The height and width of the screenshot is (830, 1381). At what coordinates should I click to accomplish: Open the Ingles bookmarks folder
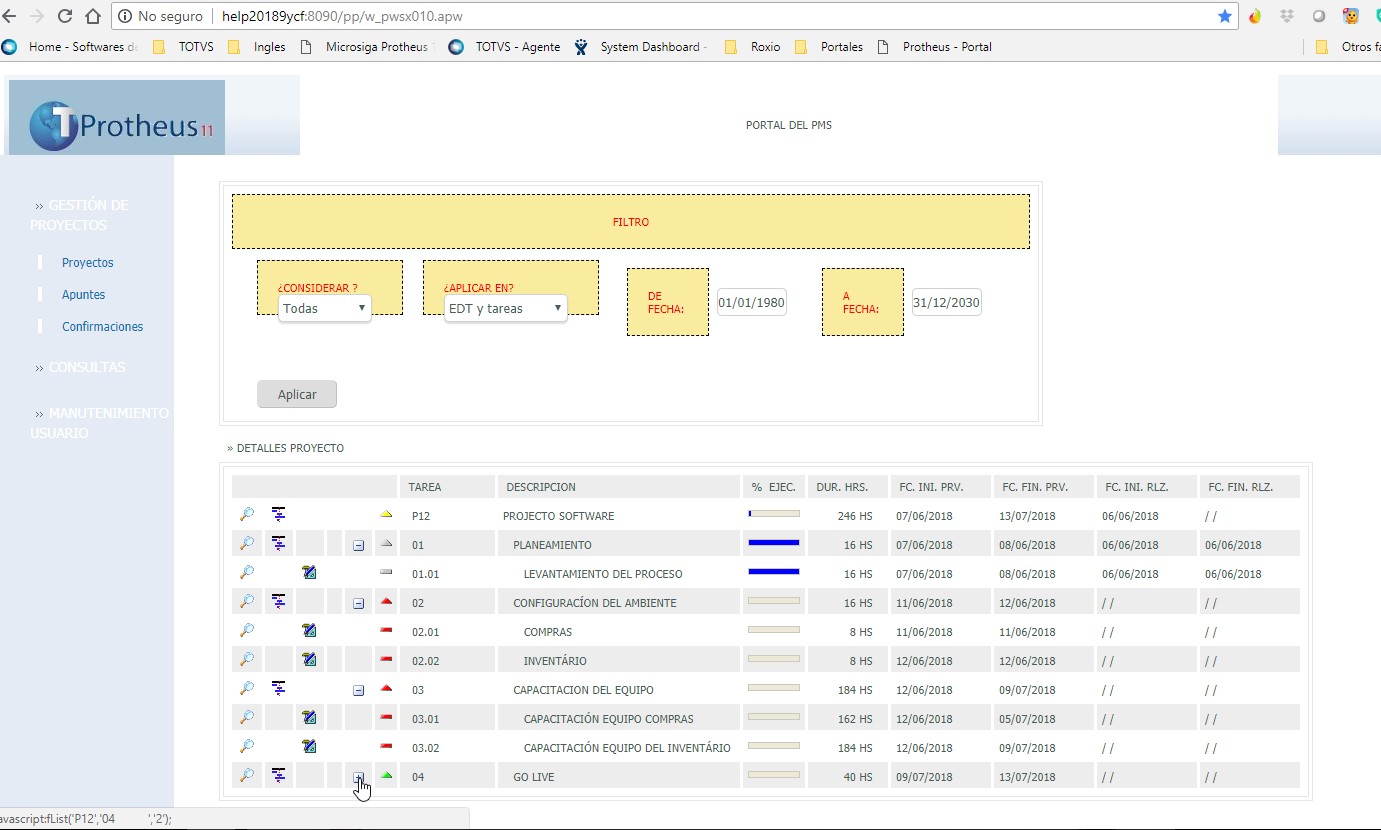[258, 47]
